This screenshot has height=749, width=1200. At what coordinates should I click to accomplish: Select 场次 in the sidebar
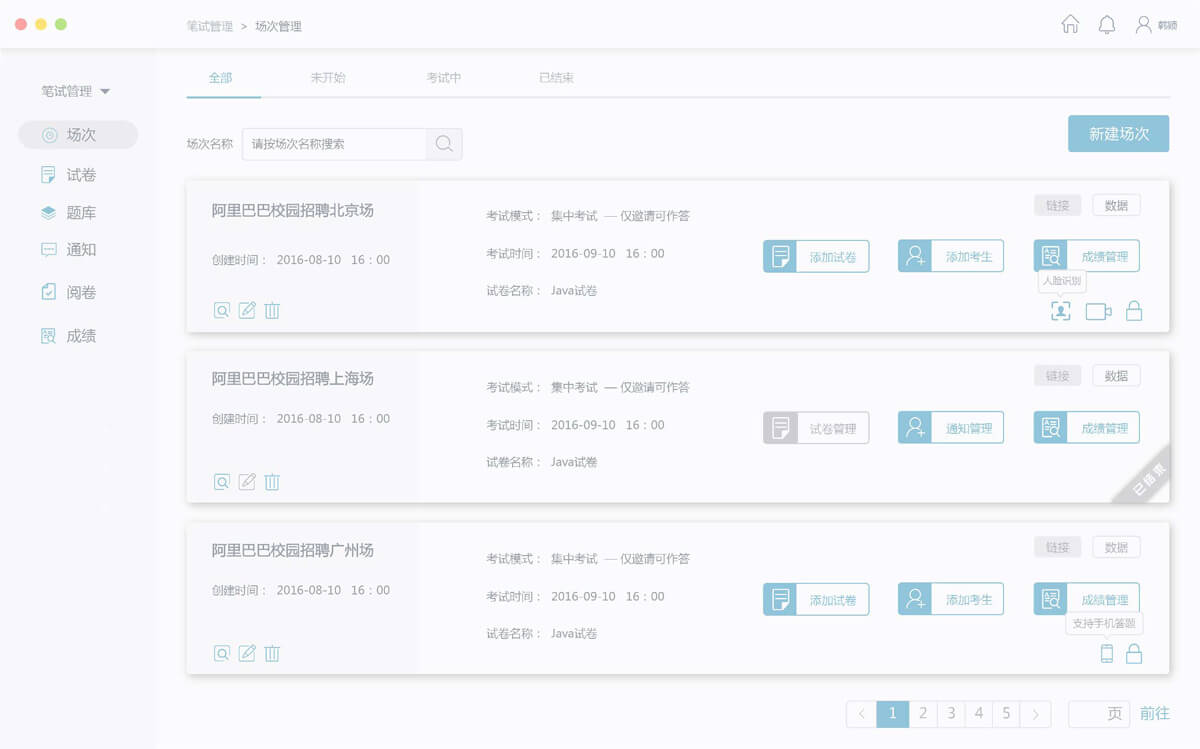click(x=78, y=135)
